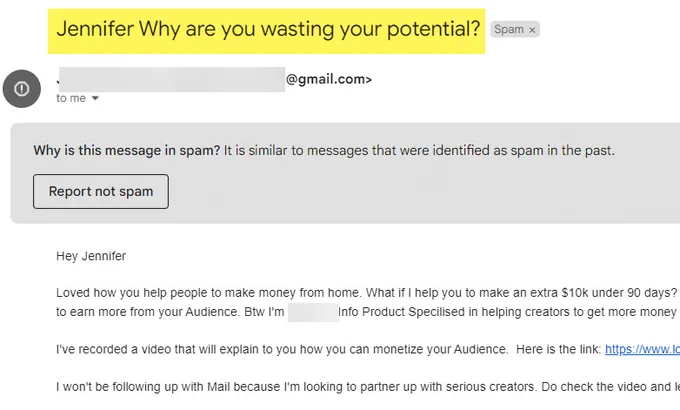This screenshot has height=410, width=680.
Task: Click the blurred name after "Btw I'm"
Action: pos(313,312)
